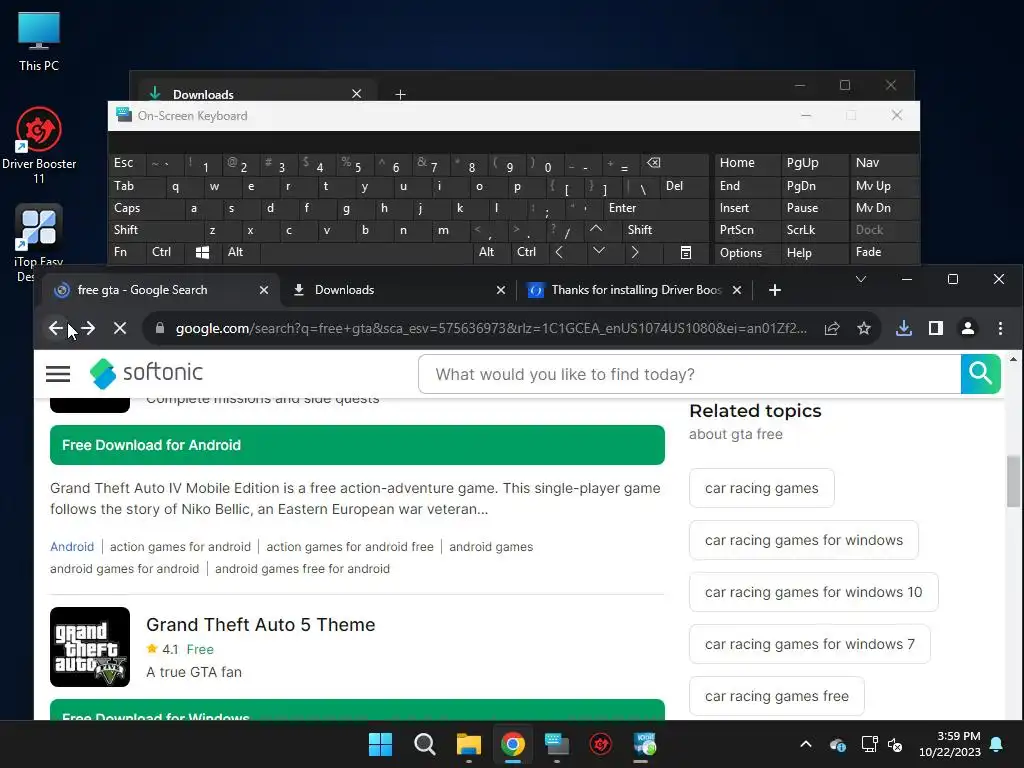Click action games for android free tag

pos(349,547)
